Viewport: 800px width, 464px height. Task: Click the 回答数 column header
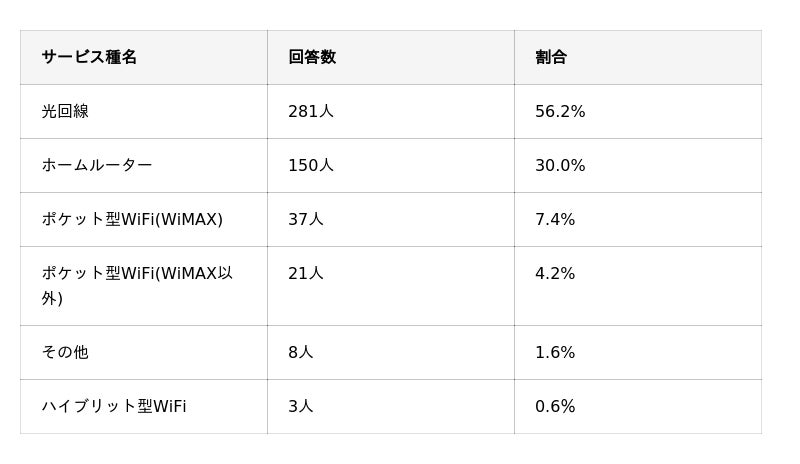click(312, 58)
